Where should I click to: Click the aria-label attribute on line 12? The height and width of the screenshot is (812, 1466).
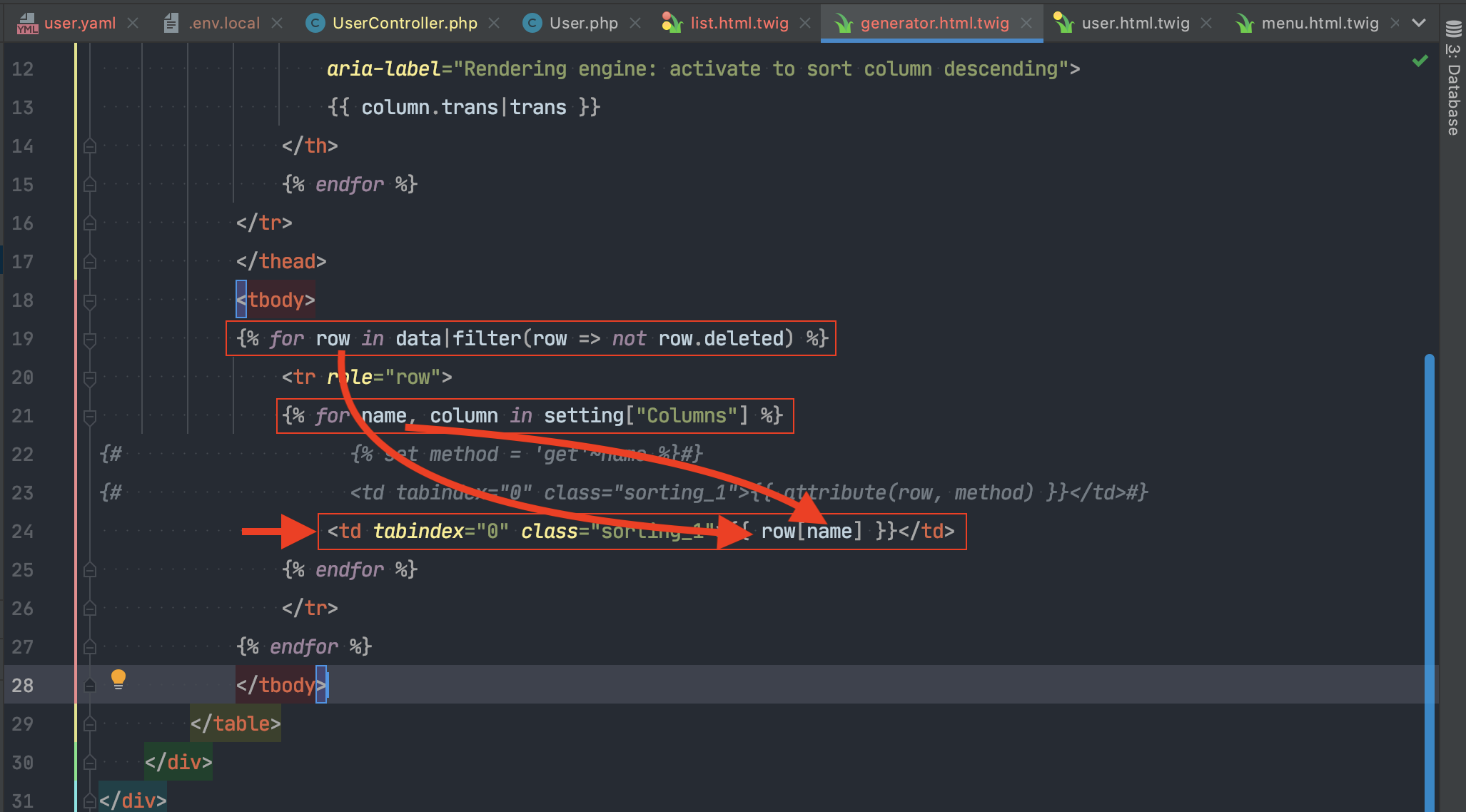tap(384, 69)
